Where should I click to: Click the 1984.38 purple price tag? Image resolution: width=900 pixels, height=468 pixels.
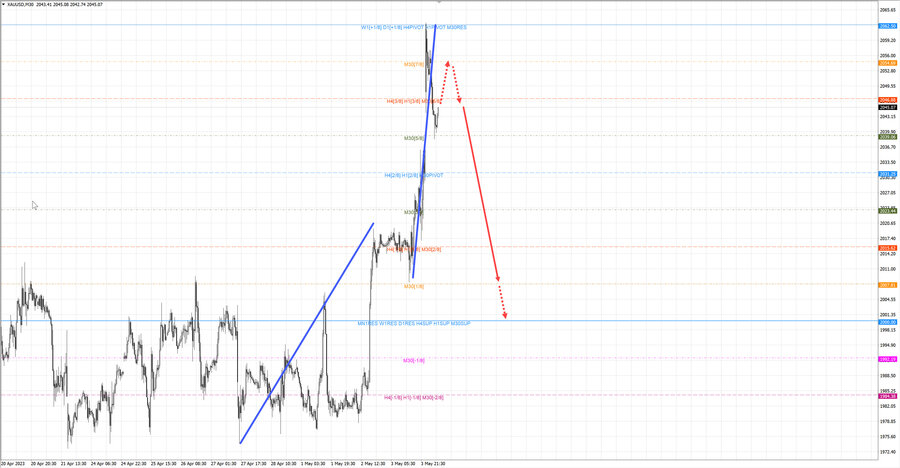[x=887, y=396]
